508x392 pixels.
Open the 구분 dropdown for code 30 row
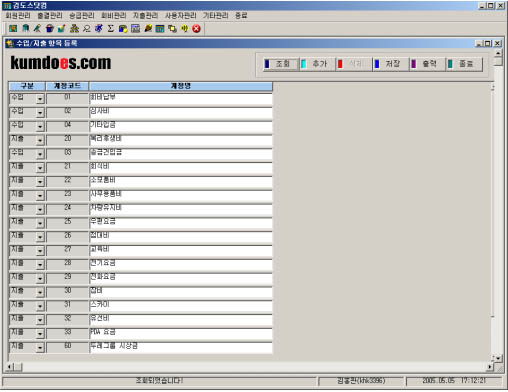(40, 293)
